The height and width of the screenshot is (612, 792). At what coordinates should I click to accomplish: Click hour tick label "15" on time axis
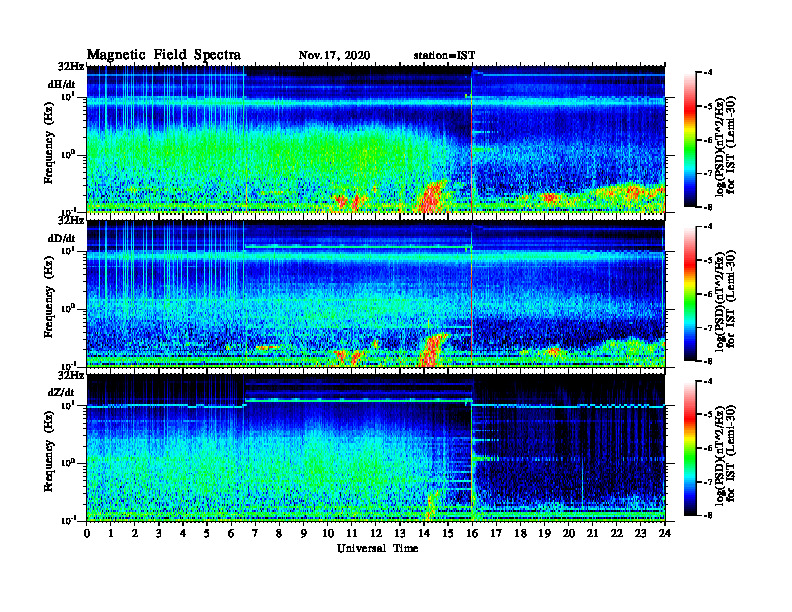click(448, 533)
